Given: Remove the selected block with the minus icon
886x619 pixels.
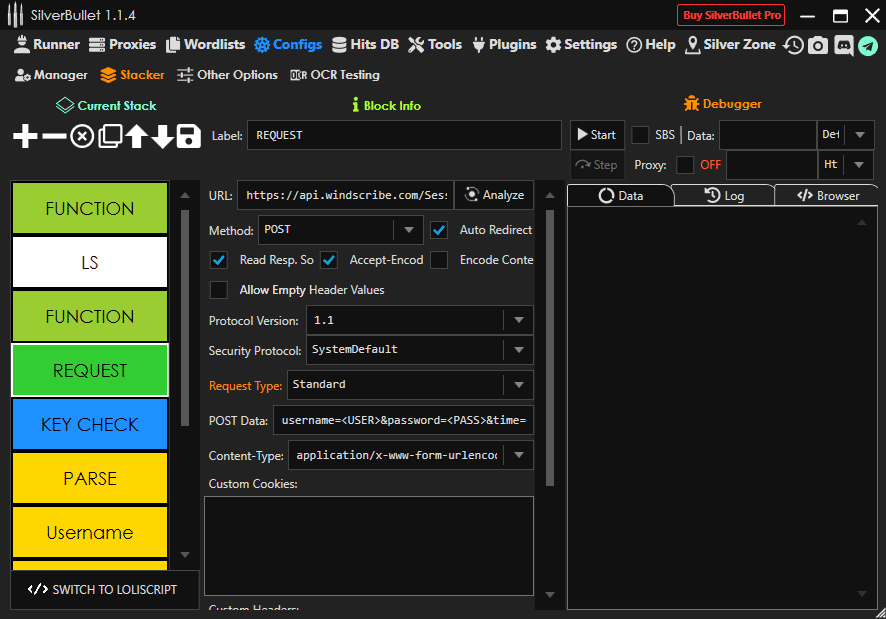Looking at the screenshot, I should click(54, 136).
